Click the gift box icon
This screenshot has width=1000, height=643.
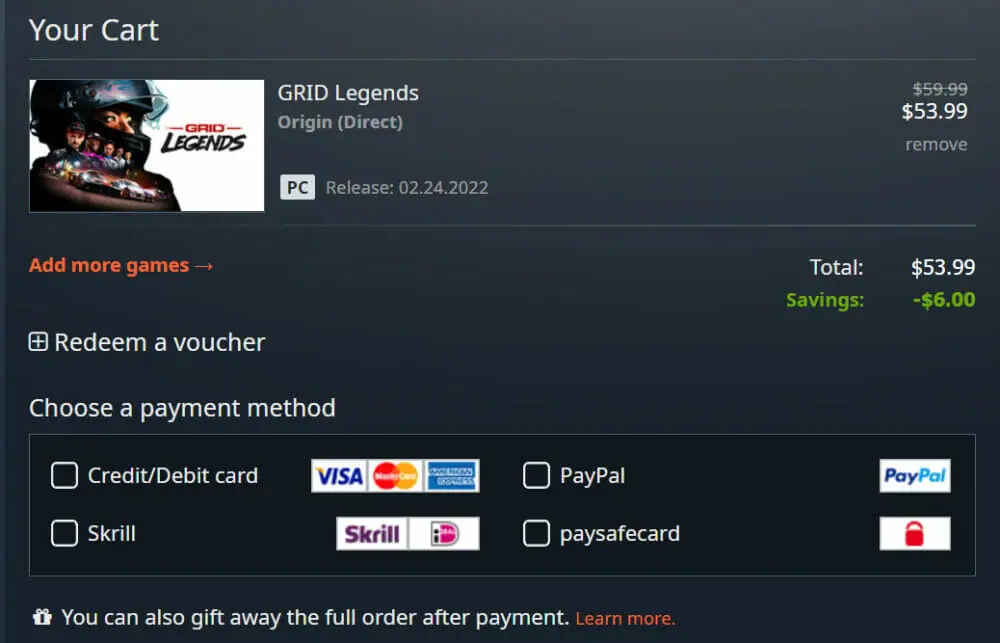(x=42, y=617)
